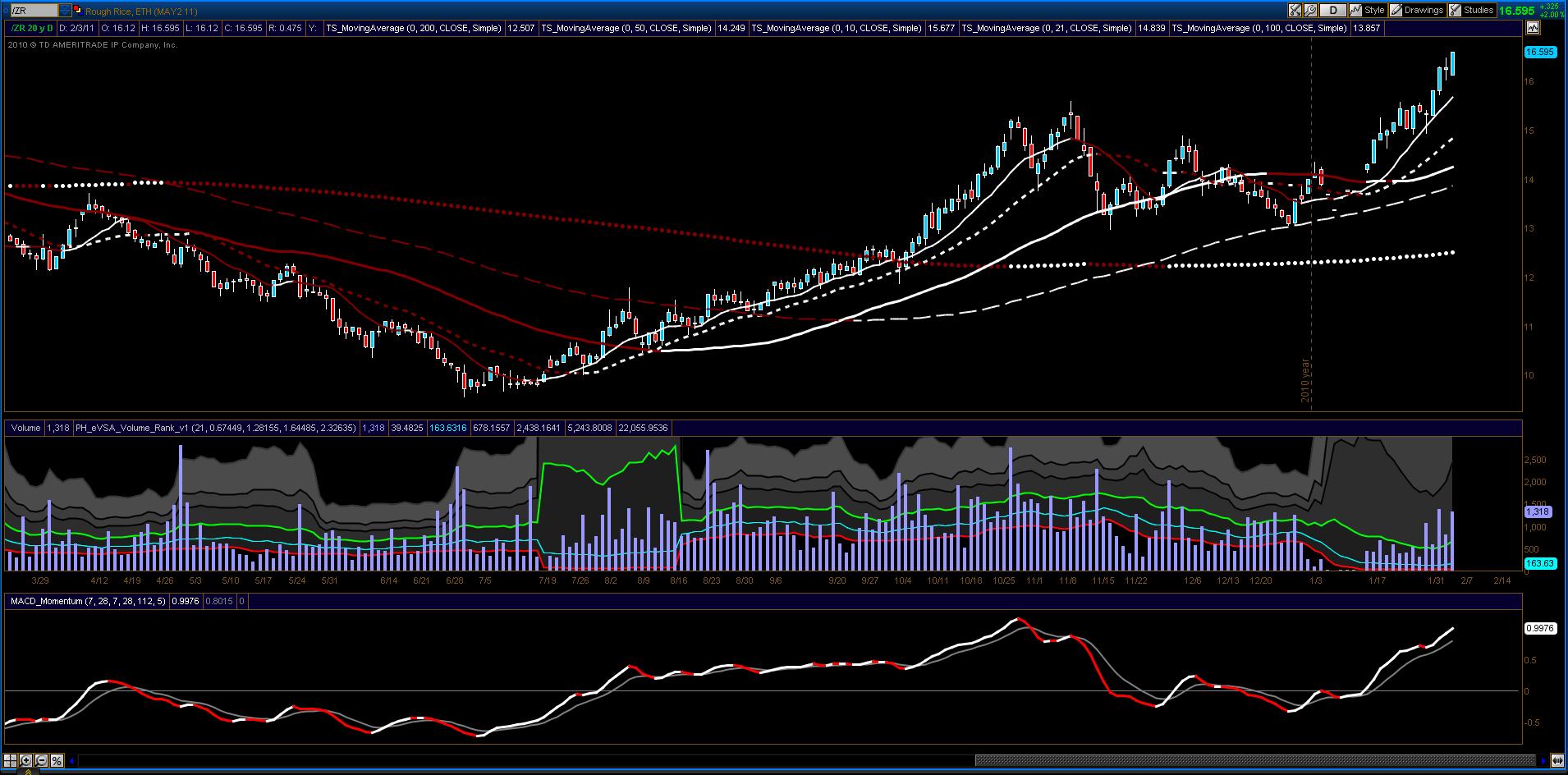Click the 12.507 value after the 200 moving average
1568x775 pixels.
(x=521, y=28)
